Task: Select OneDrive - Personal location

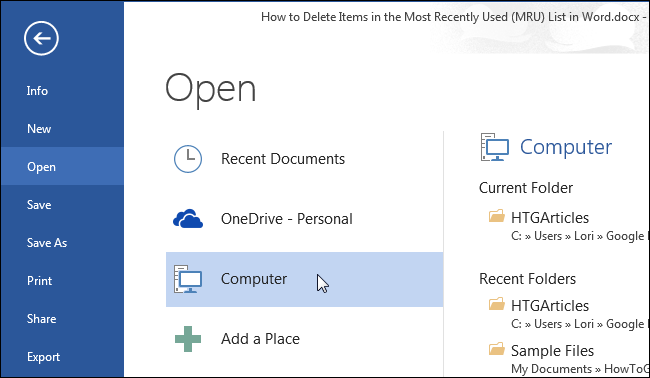Action: pyautogui.click(x=305, y=218)
